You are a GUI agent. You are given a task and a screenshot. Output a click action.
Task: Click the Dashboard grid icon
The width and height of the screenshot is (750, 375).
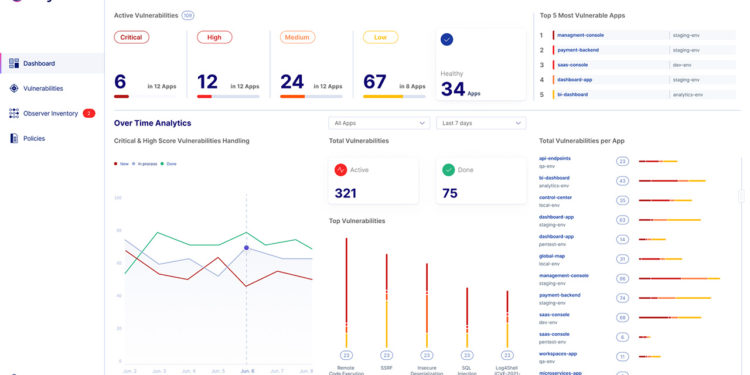(x=14, y=63)
